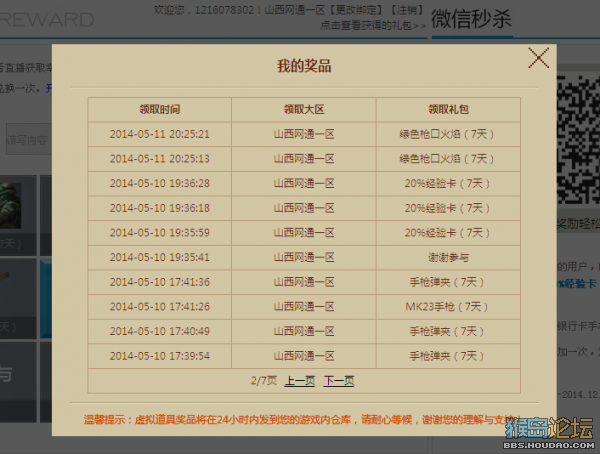Click 20%经验卡 prize in the 19:36:18 row
The width and height of the screenshot is (600, 454).
tap(448, 208)
